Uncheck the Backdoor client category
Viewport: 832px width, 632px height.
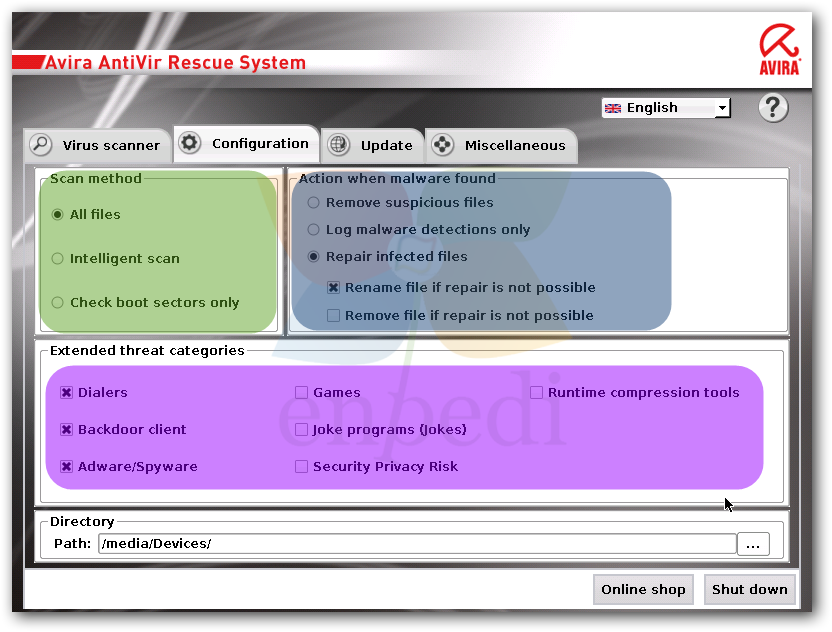[66, 429]
